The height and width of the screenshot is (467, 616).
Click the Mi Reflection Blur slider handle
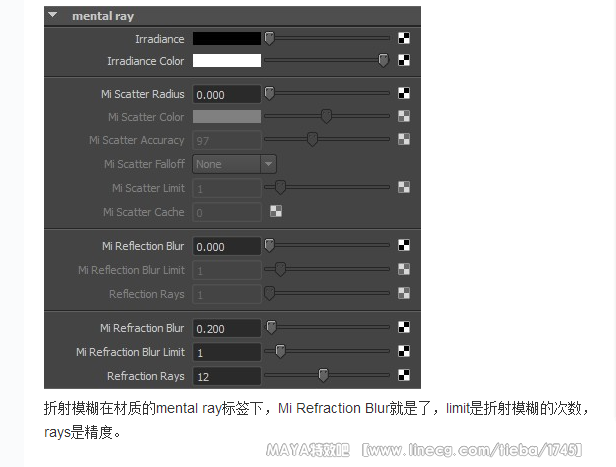click(270, 245)
